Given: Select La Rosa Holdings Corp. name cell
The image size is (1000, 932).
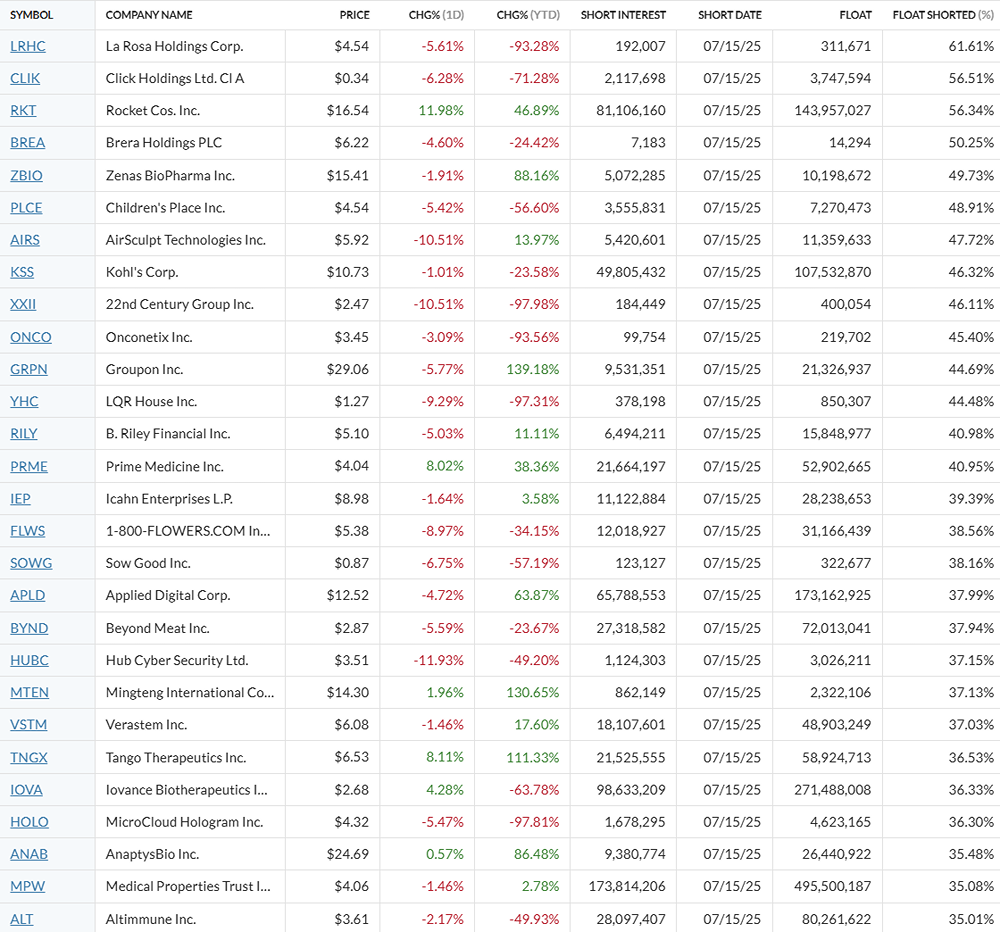Looking at the screenshot, I should click(175, 47).
